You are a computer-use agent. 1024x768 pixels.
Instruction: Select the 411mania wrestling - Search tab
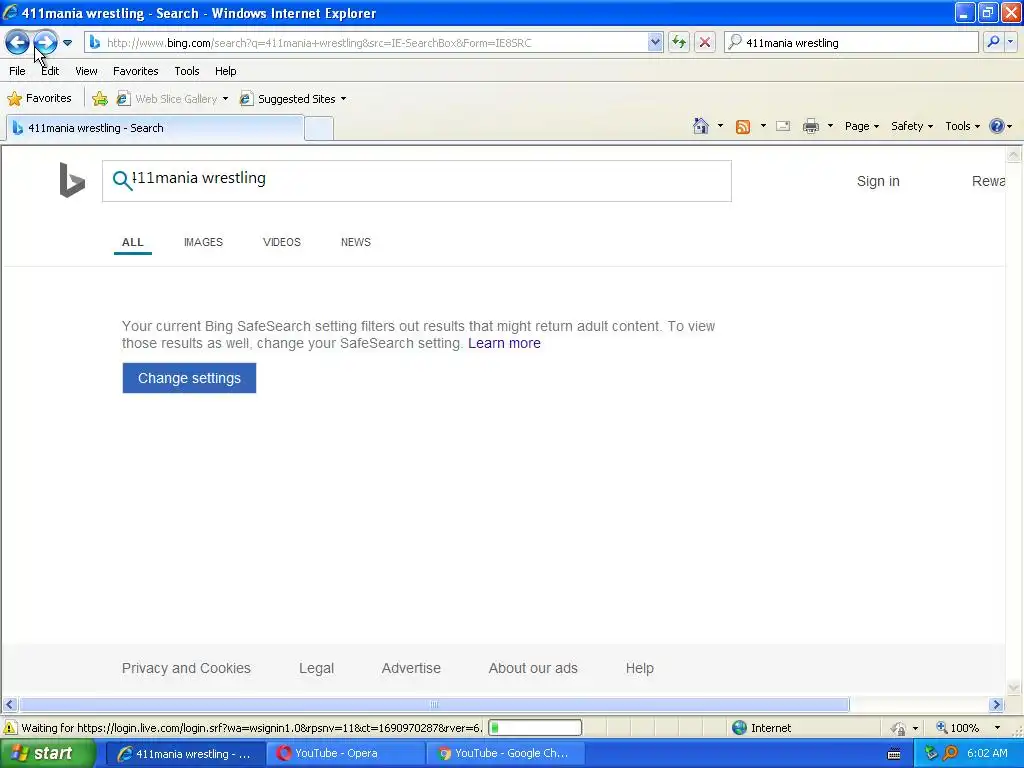click(x=155, y=128)
